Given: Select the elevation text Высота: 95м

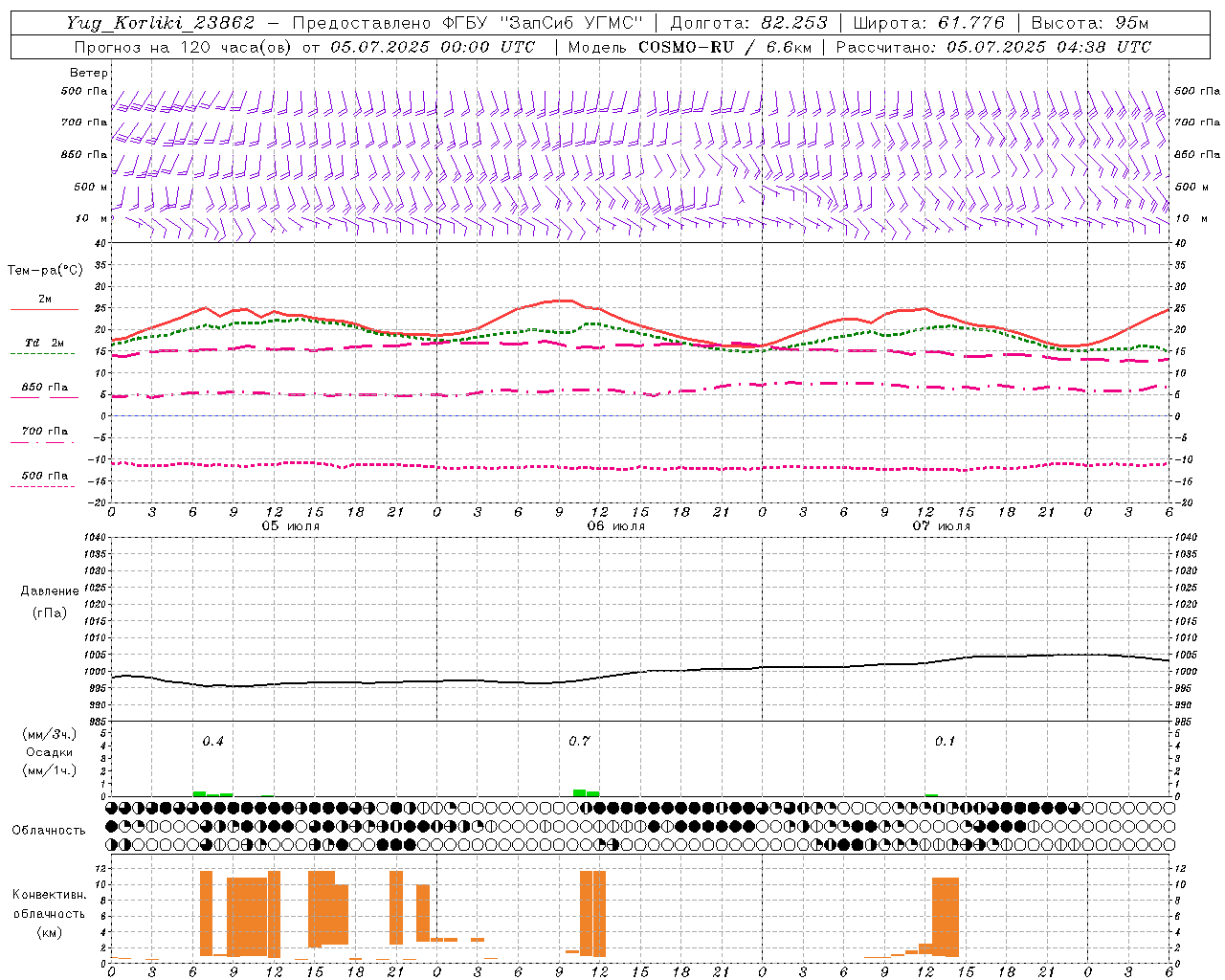Looking at the screenshot, I should 1090,23.
